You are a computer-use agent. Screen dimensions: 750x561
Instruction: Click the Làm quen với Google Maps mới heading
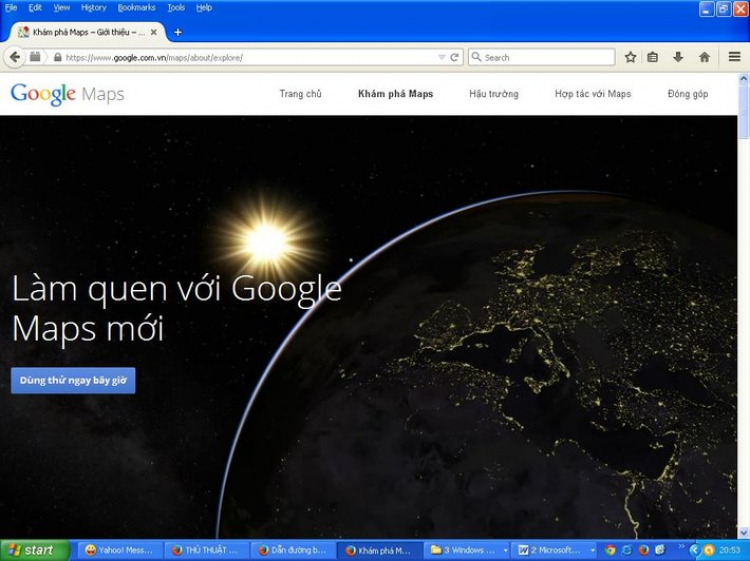(176, 308)
